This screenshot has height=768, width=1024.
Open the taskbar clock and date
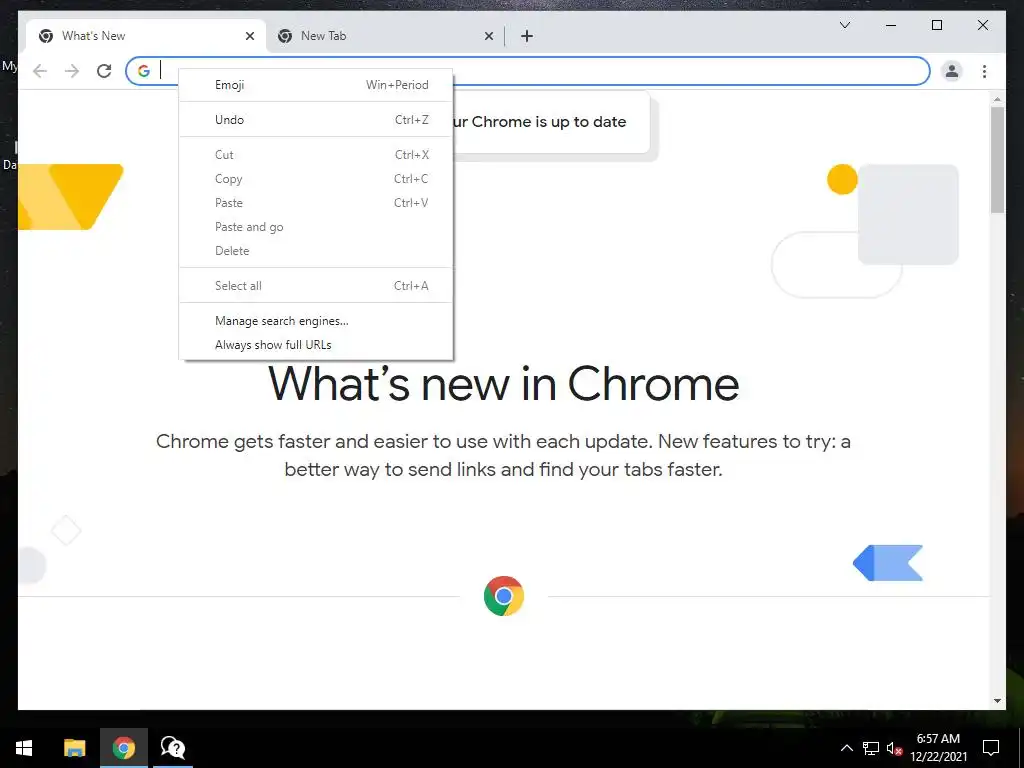click(x=938, y=748)
